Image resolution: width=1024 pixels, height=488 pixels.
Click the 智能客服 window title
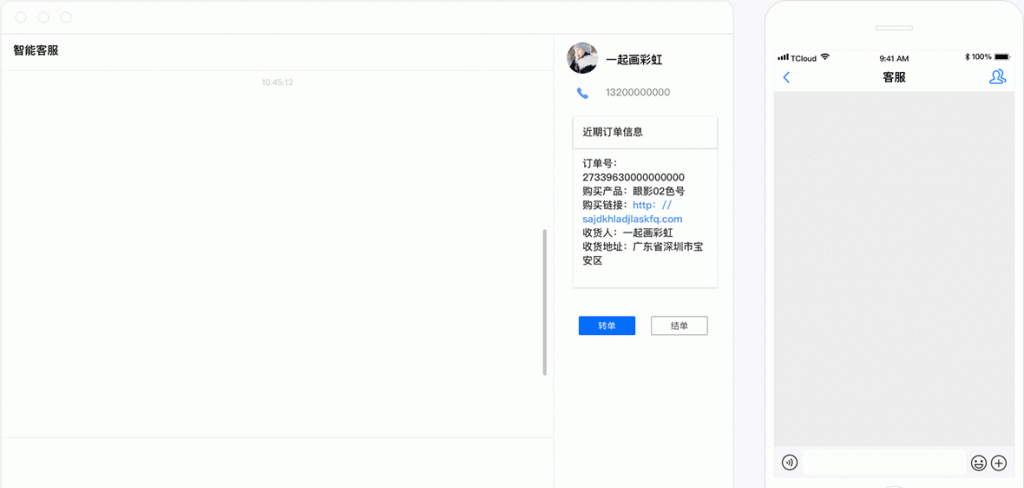[36, 50]
